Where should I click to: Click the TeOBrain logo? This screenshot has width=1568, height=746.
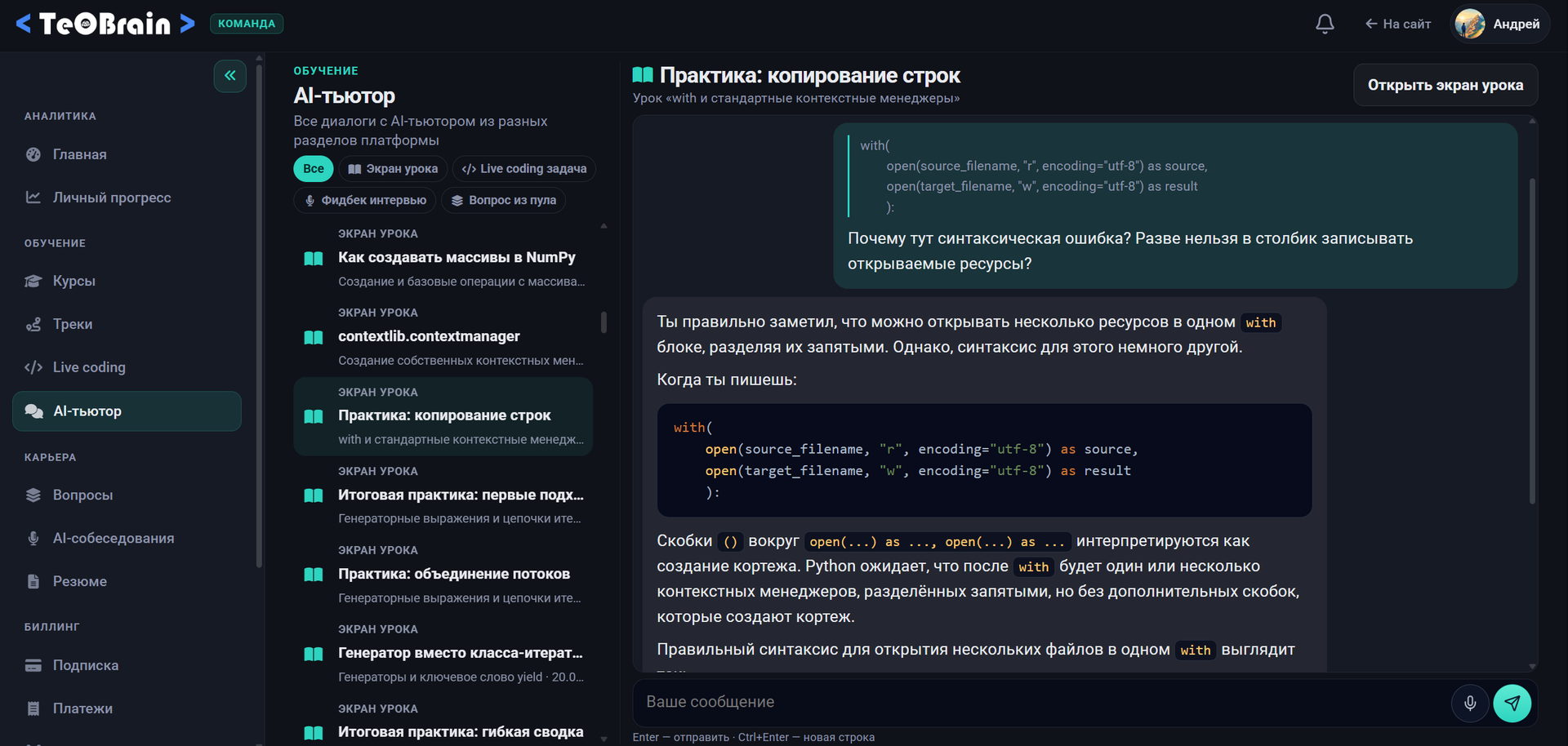[105, 24]
